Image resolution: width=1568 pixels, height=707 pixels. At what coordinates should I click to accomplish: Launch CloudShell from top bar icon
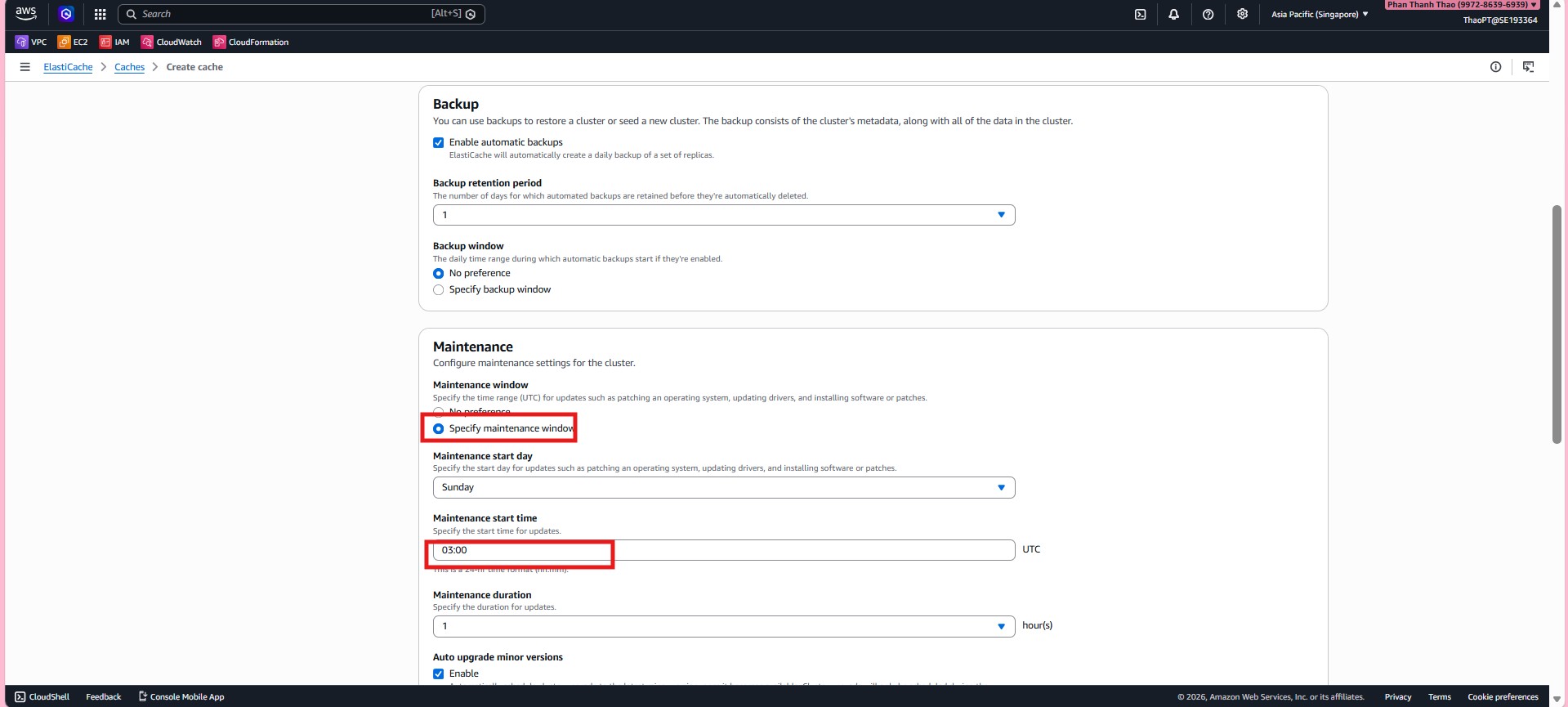point(1141,14)
